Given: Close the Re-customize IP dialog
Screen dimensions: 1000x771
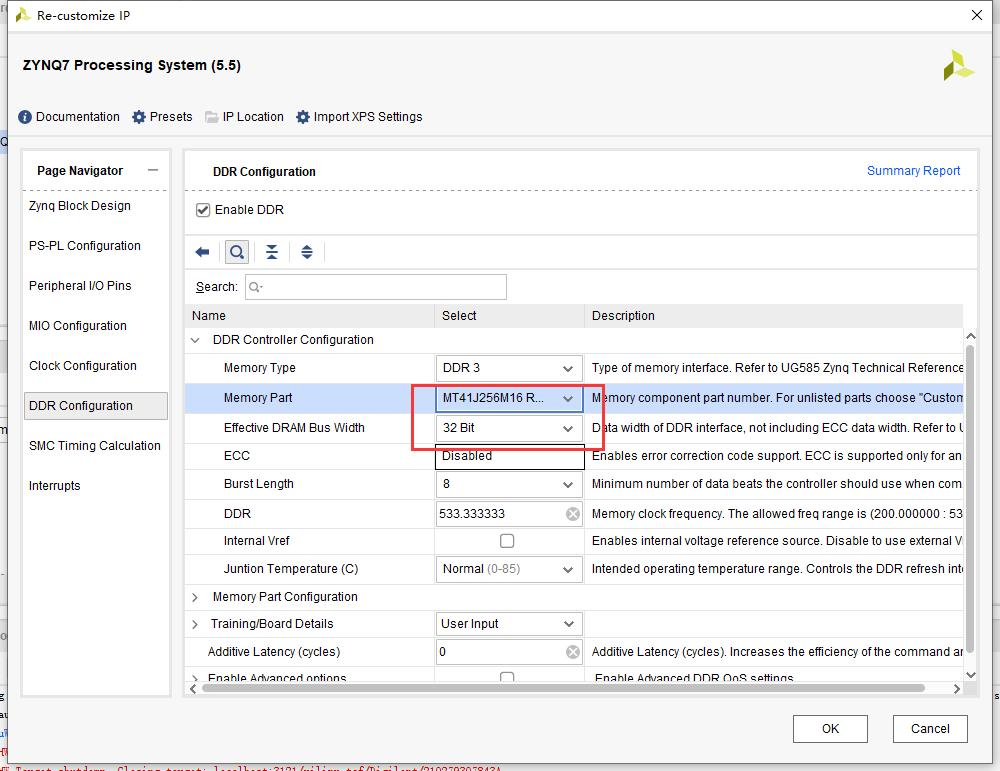Looking at the screenshot, I should [x=976, y=15].
